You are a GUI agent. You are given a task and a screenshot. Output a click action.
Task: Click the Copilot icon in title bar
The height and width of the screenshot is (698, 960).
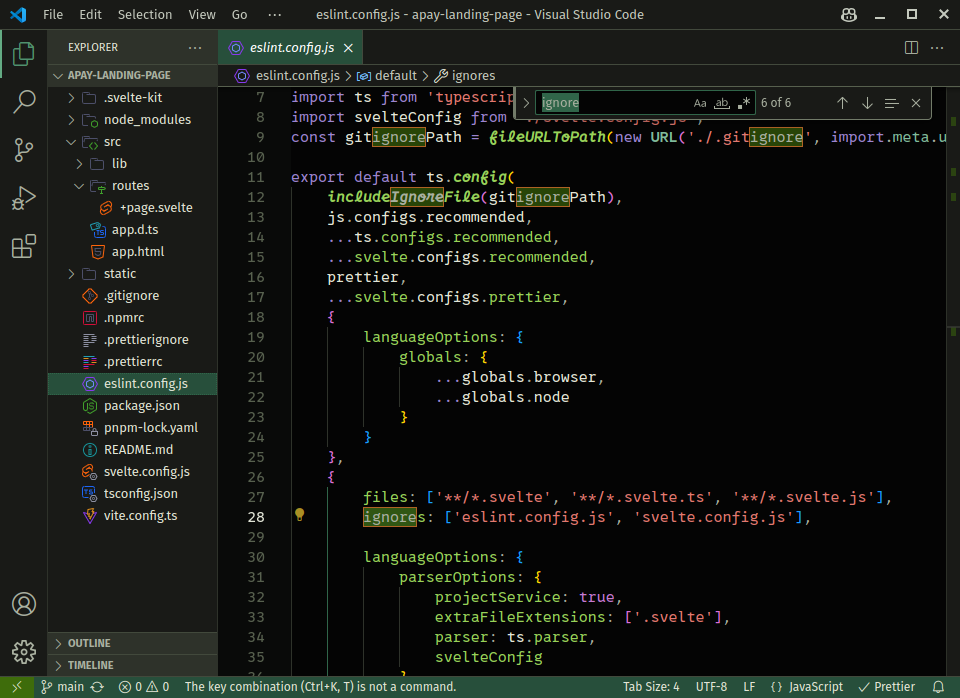click(849, 15)
